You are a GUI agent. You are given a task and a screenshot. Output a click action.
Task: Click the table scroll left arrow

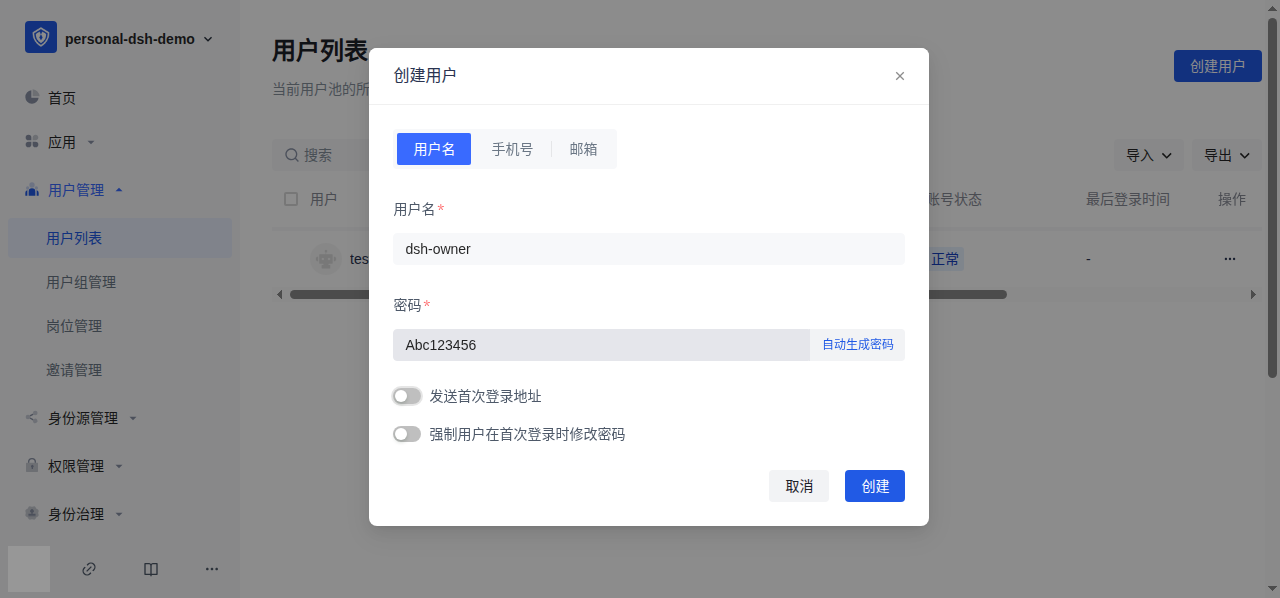280,295
